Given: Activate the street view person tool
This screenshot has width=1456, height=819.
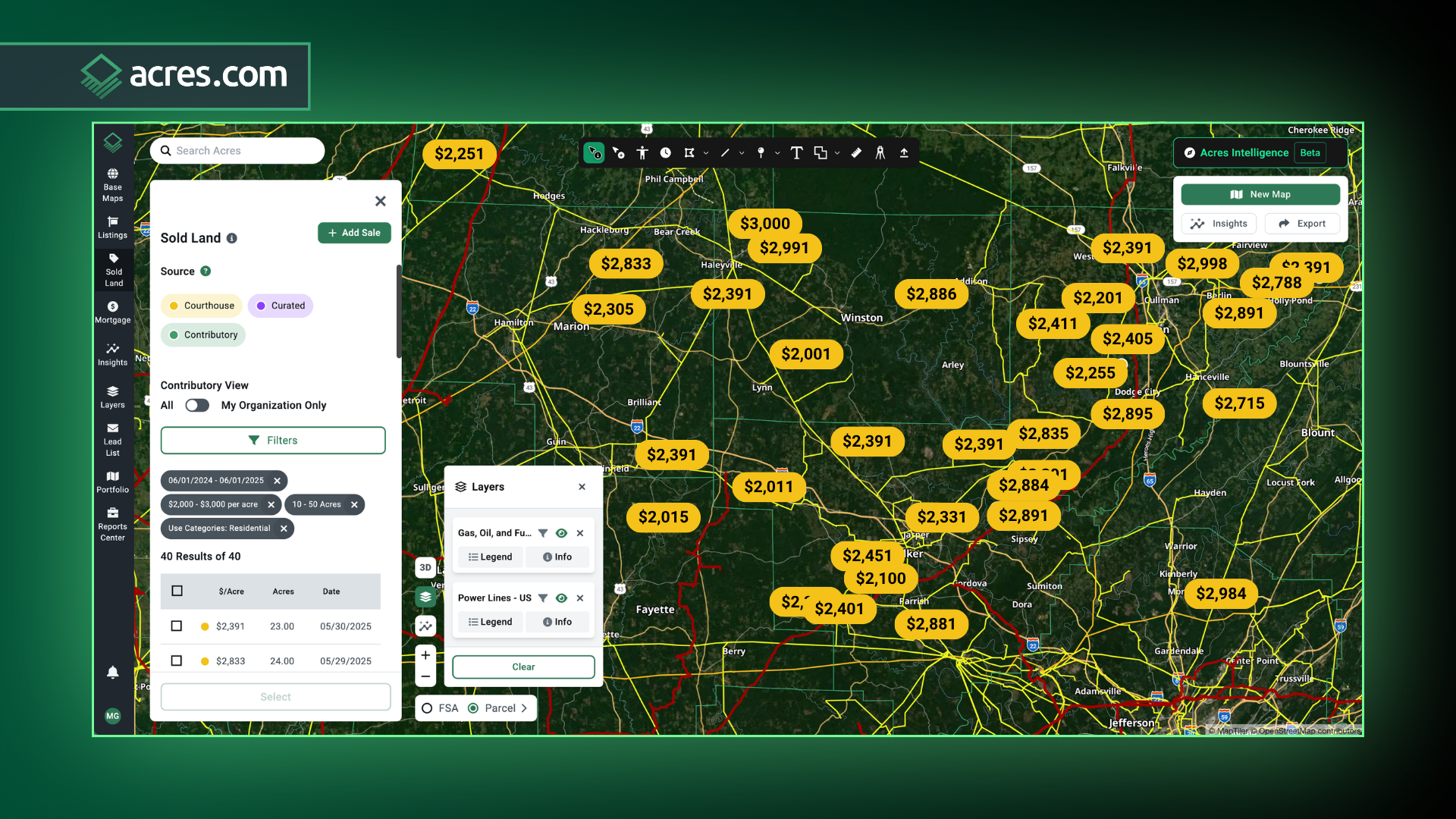Looking at the screenshot, I should coord(642,153).
